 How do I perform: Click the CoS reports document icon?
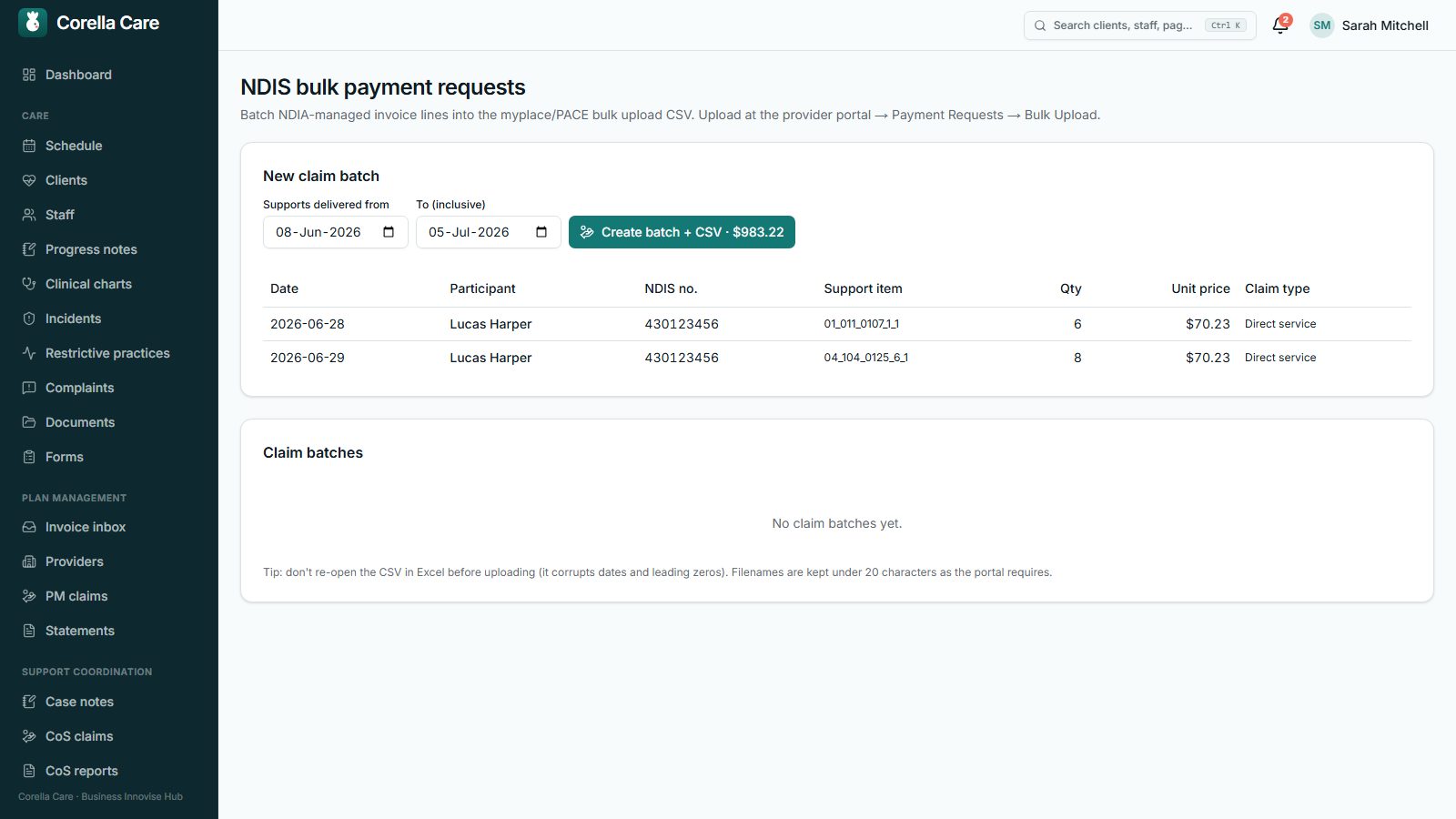point(29,771)
